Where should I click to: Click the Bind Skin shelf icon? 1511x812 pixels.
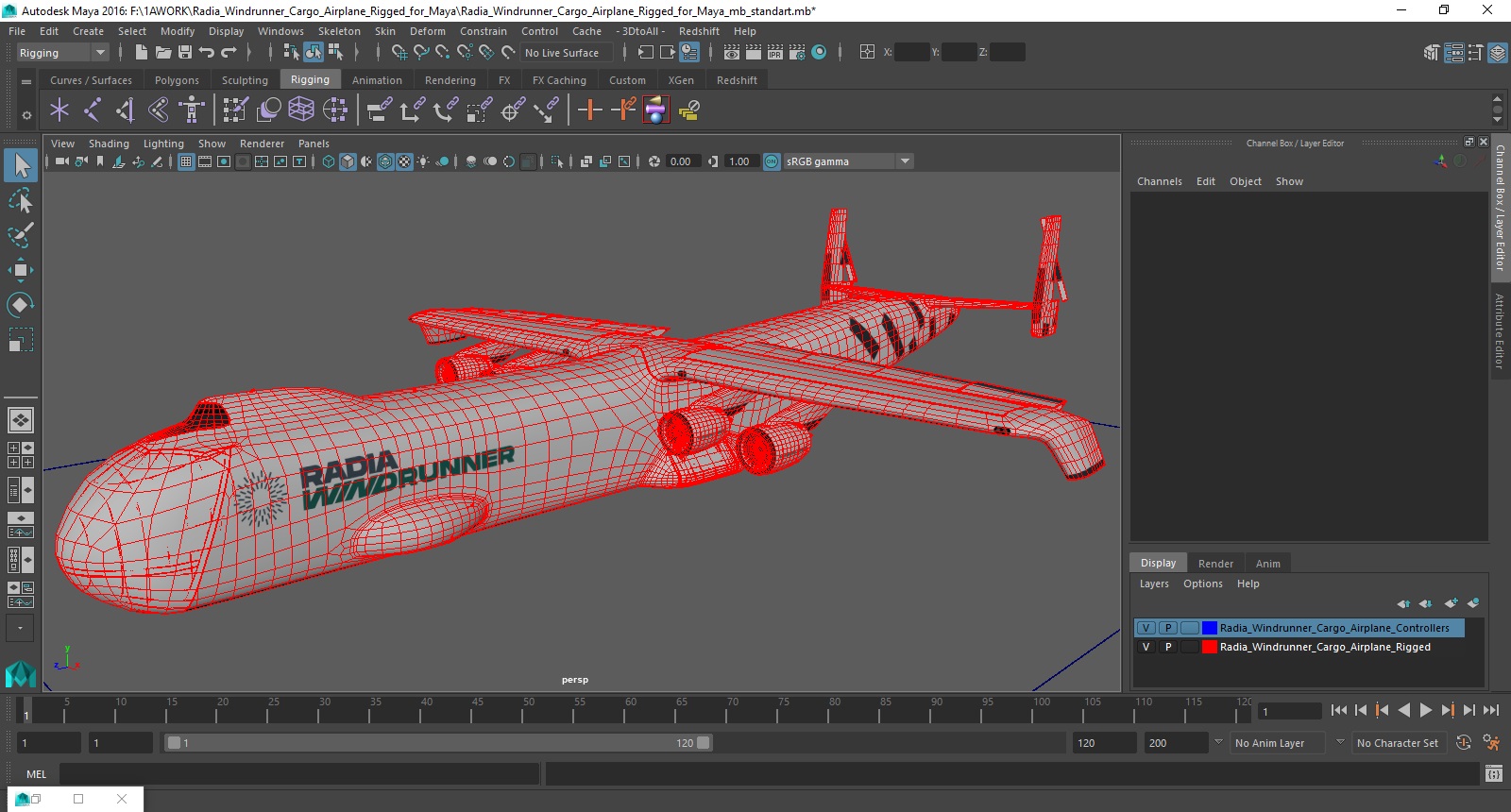click(159, 110)
